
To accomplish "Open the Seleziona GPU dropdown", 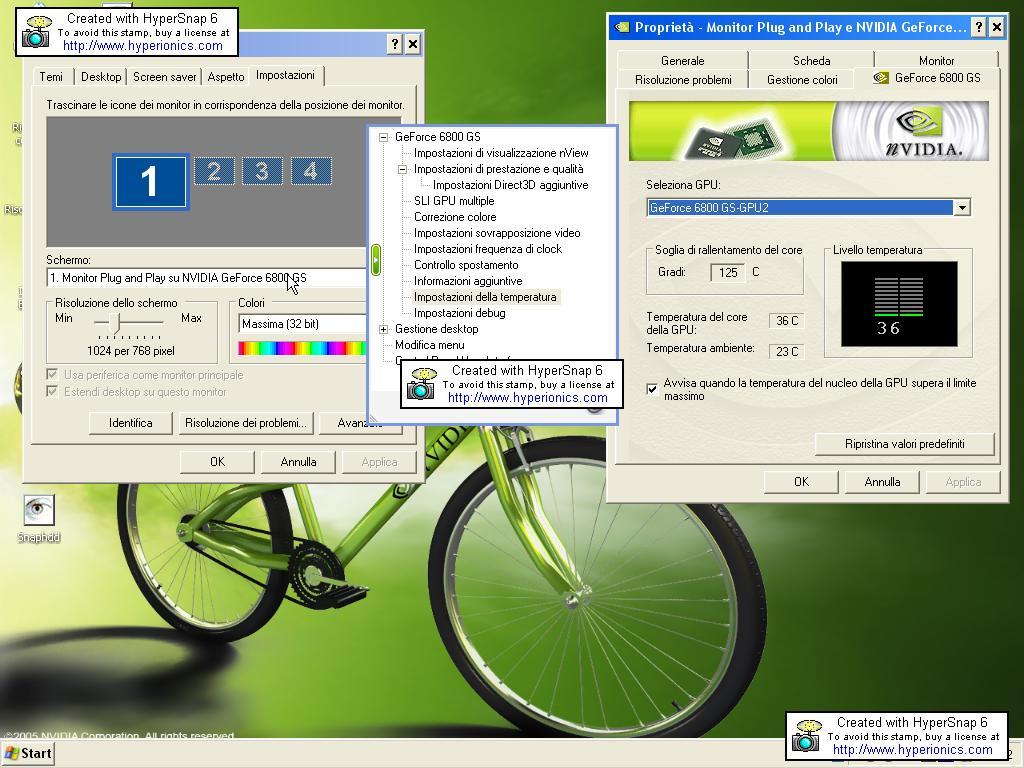I will point(962,208).
